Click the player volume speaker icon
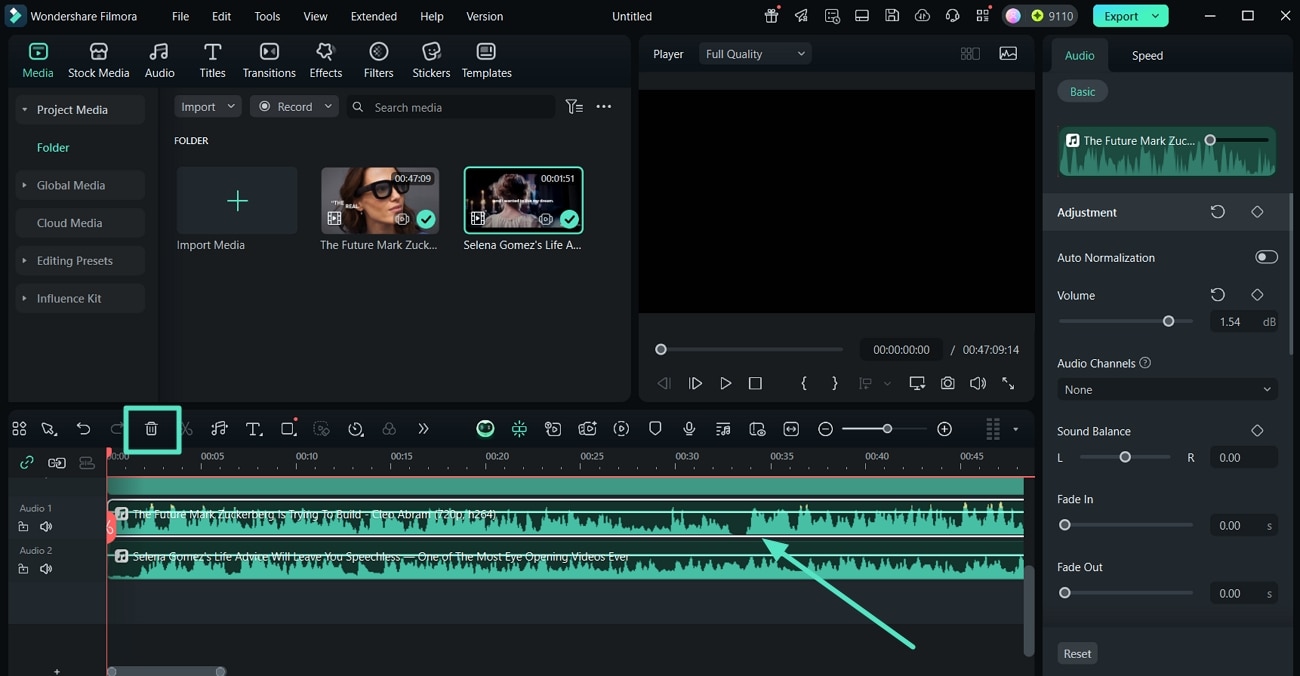This screenshot has width=1300, height=676. point(977,383)
